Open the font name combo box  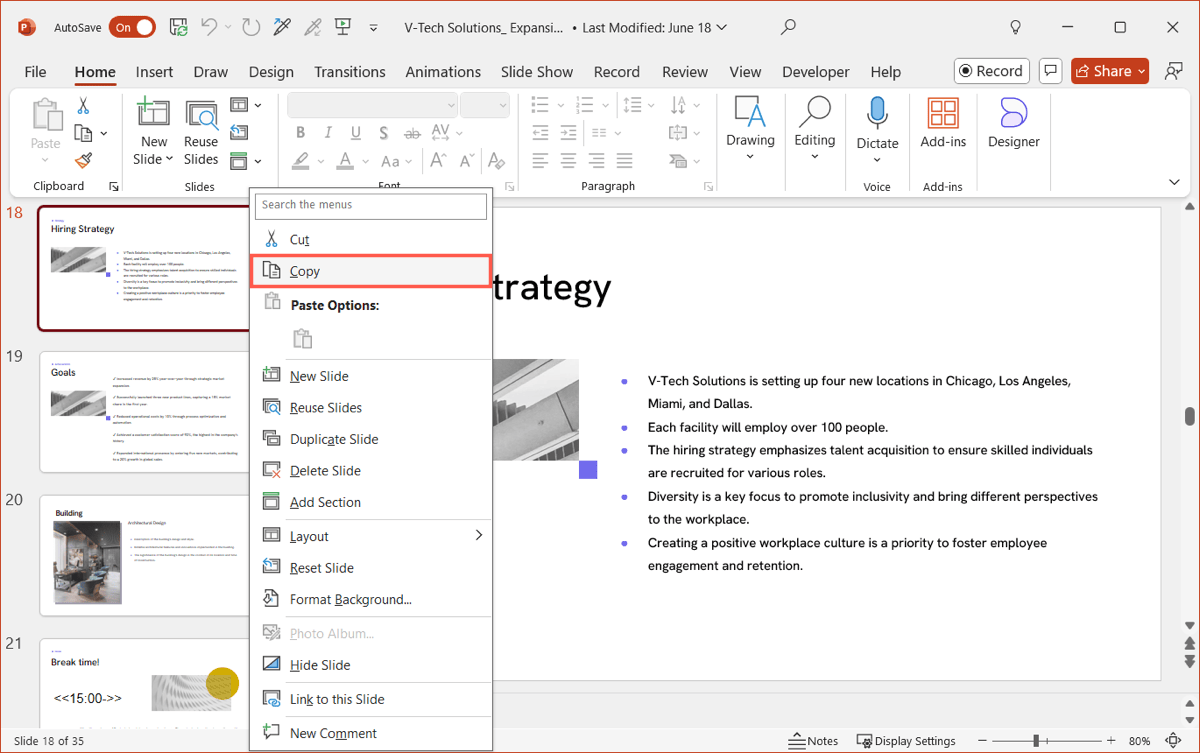pyautogui.click(x=373, y=105)
